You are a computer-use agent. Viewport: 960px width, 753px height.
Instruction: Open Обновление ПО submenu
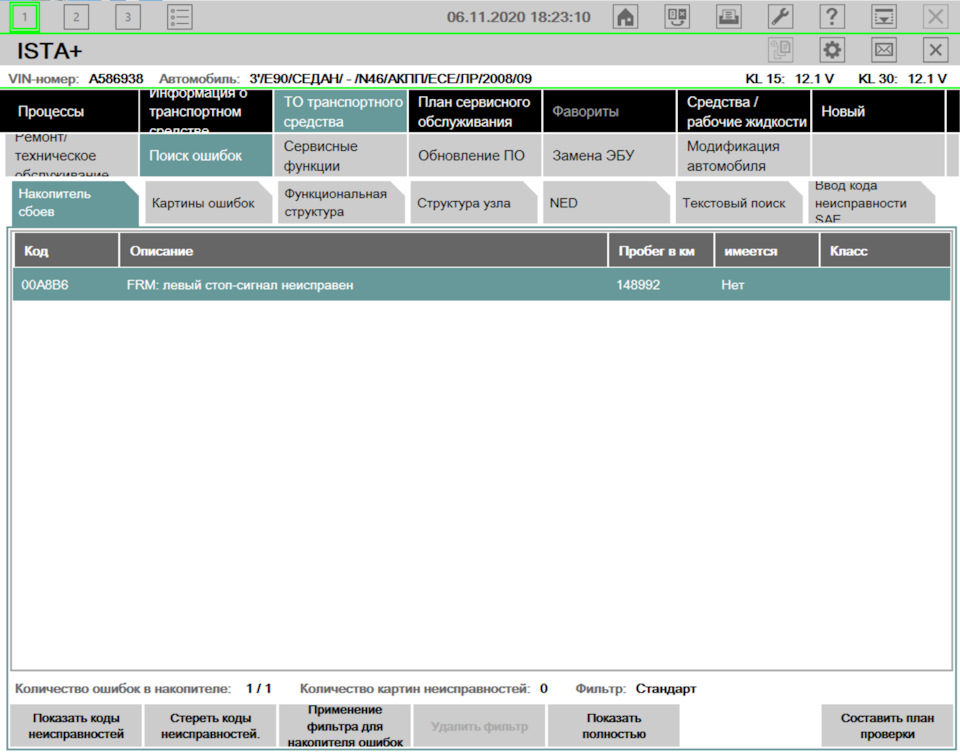pyautogui.click(x=475, y=155)
